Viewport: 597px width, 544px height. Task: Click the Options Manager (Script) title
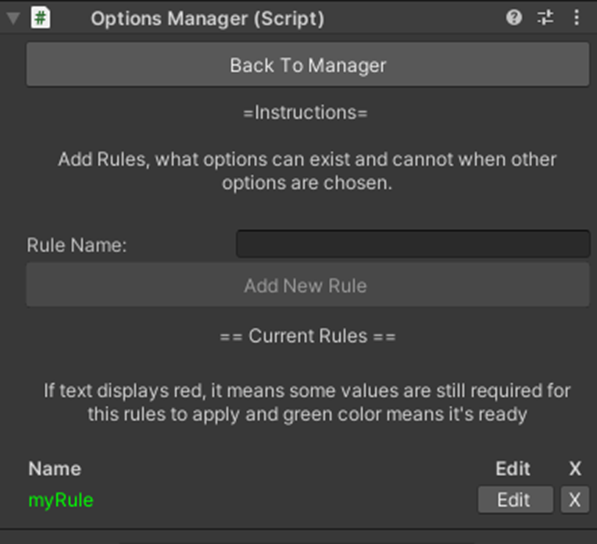point(208,19)
